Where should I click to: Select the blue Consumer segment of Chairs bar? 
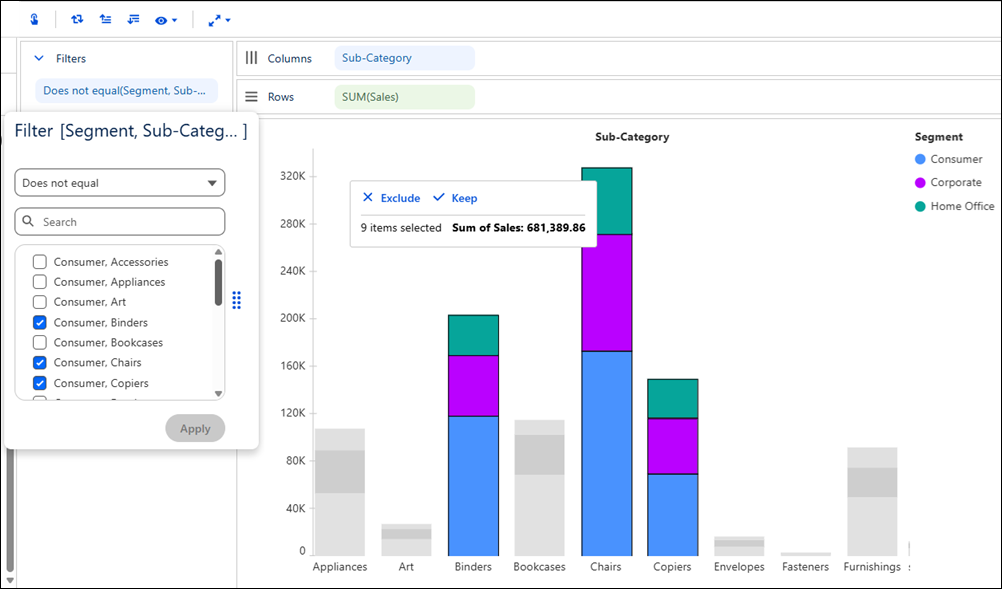(606, 454)
